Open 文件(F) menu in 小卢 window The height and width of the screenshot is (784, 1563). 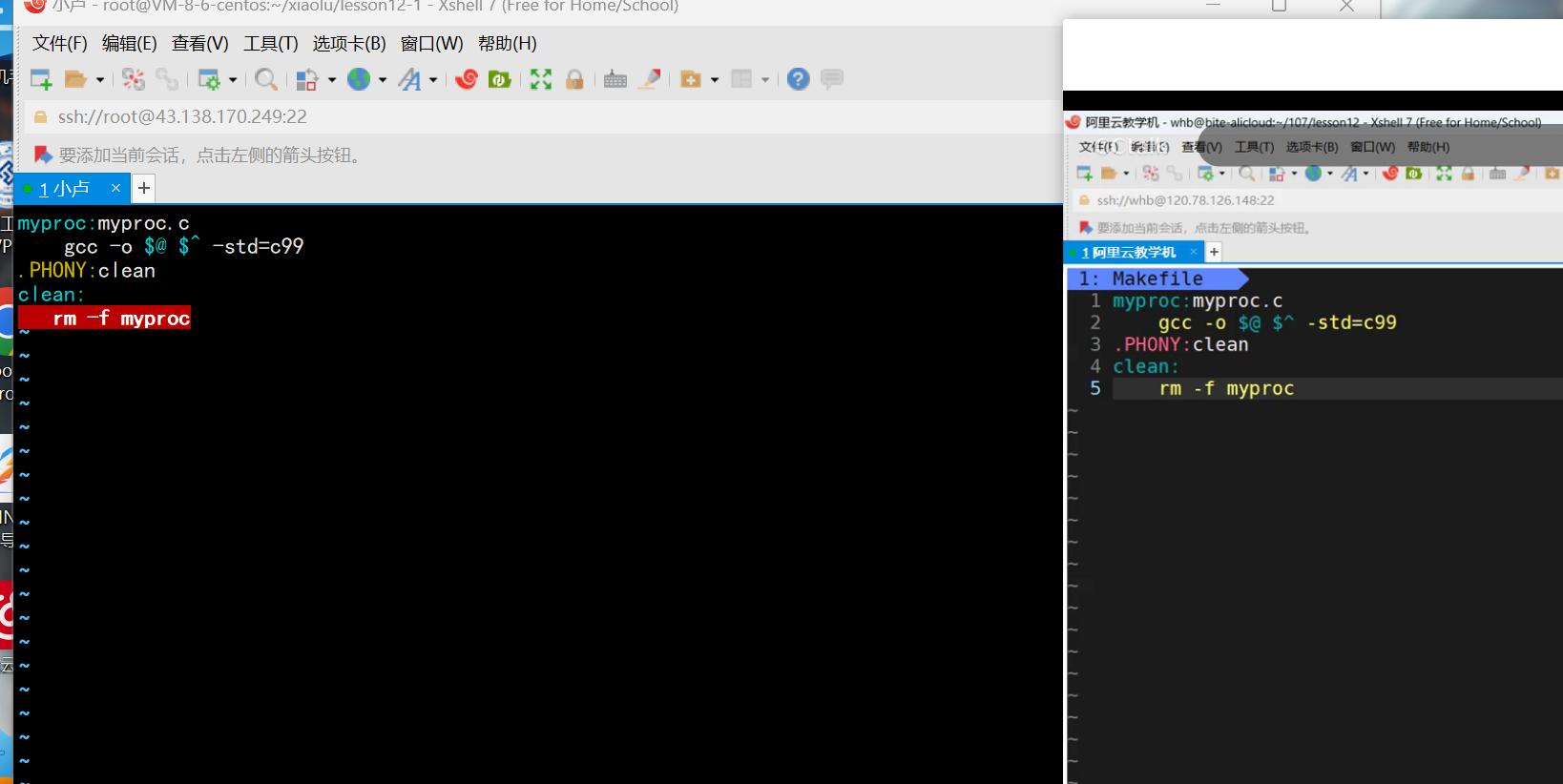point(60,44)
